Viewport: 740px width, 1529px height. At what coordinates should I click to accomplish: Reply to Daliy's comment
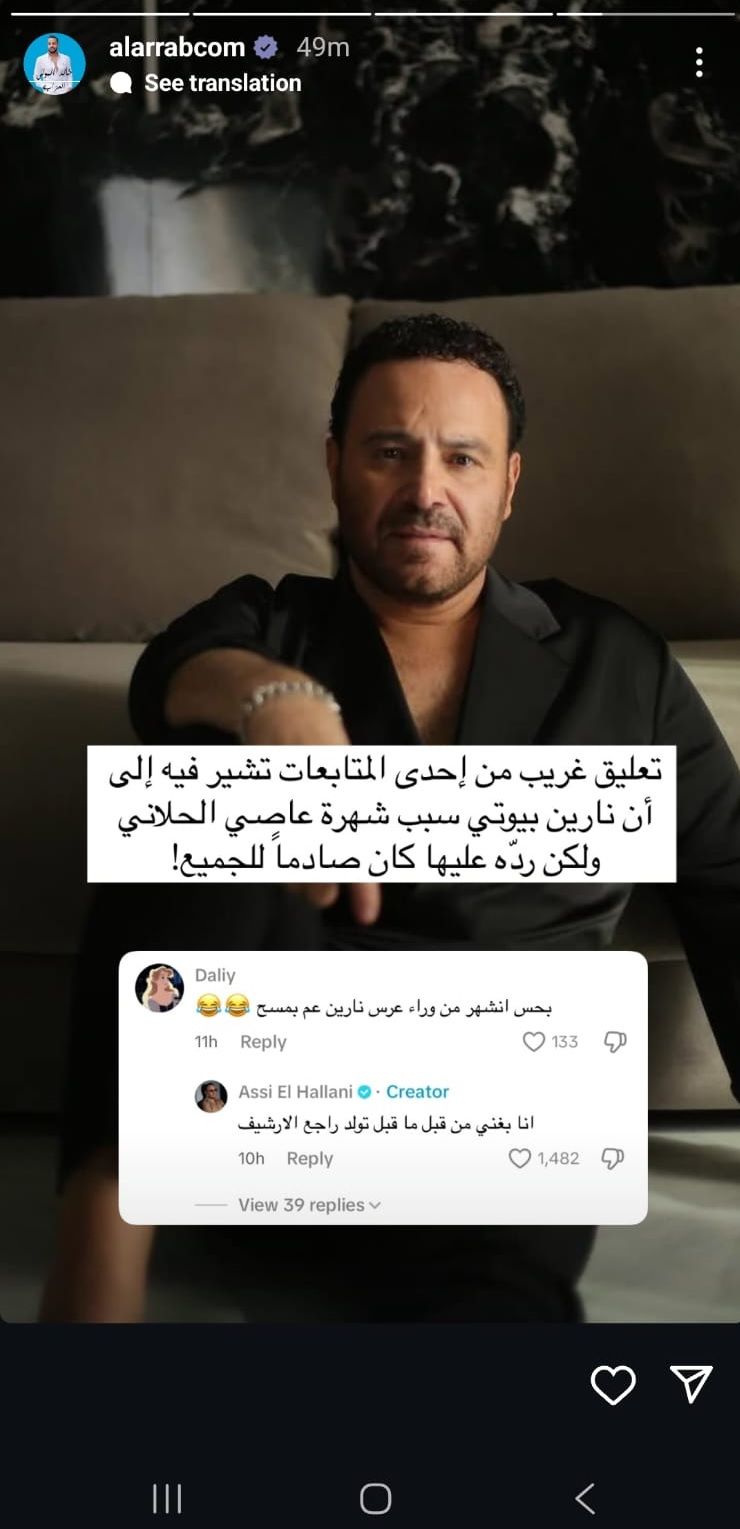(x=263, y=1042)
